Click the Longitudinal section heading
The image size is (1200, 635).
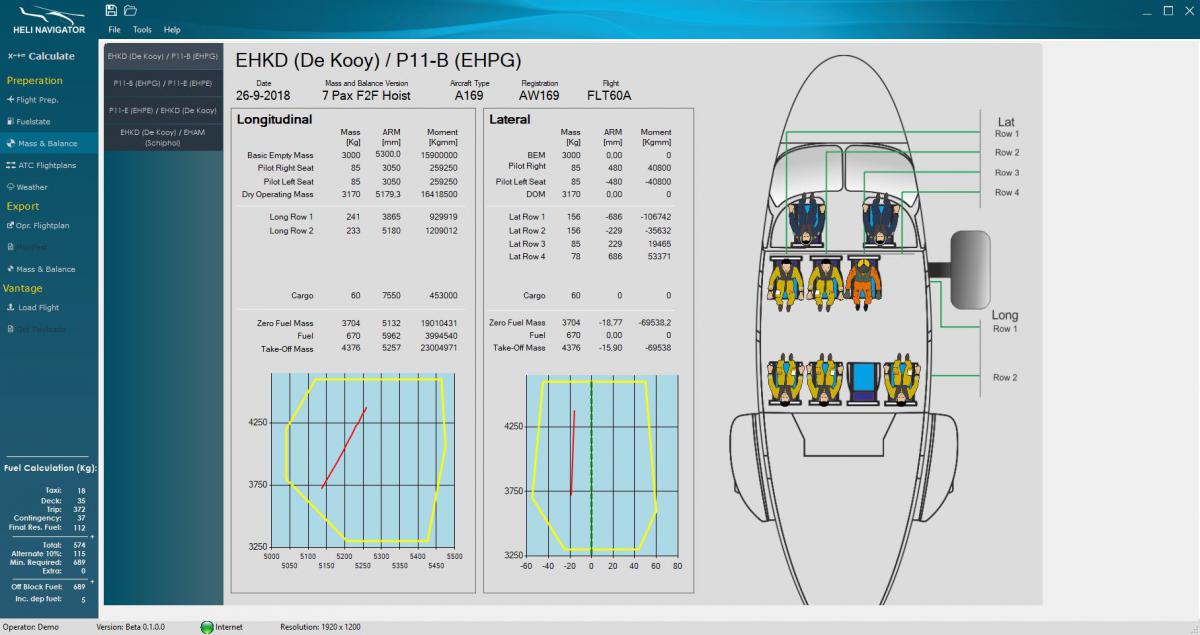tap(275, 120)
